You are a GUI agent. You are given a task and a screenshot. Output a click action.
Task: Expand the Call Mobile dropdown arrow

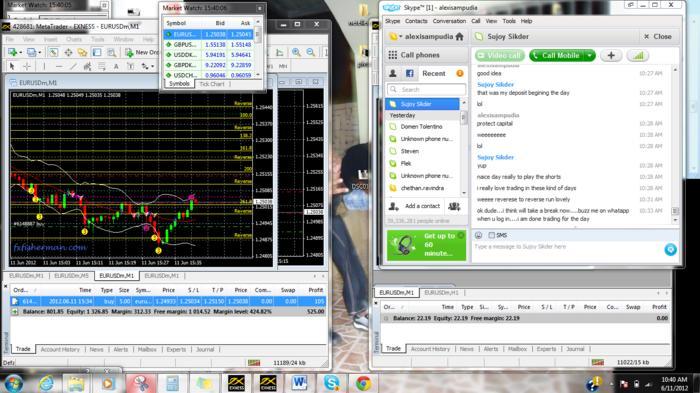click(x=590, y=55)
